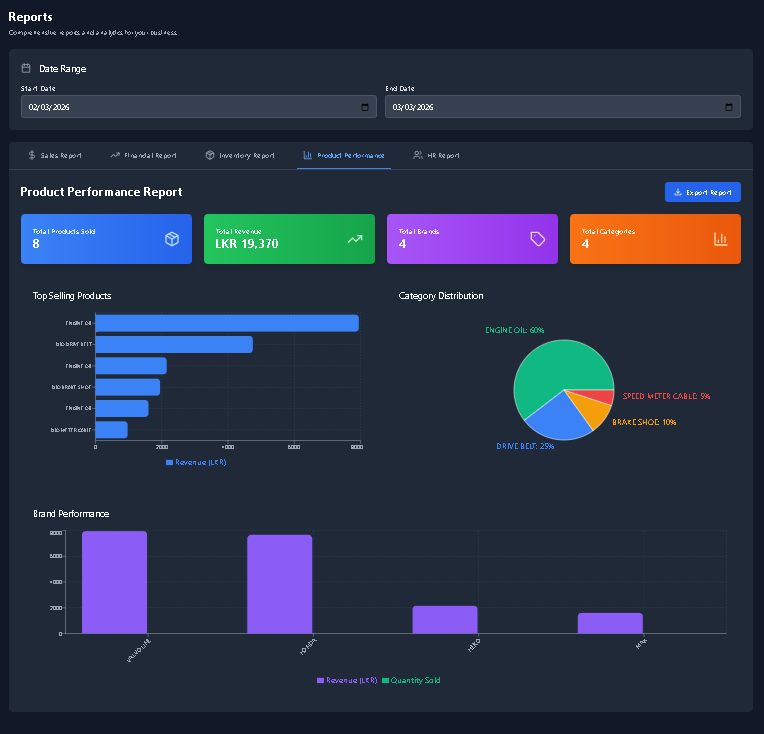The image size is (764, 734).
Task: Click the Top Selling Products chart title
Action: tap(72, 296)
